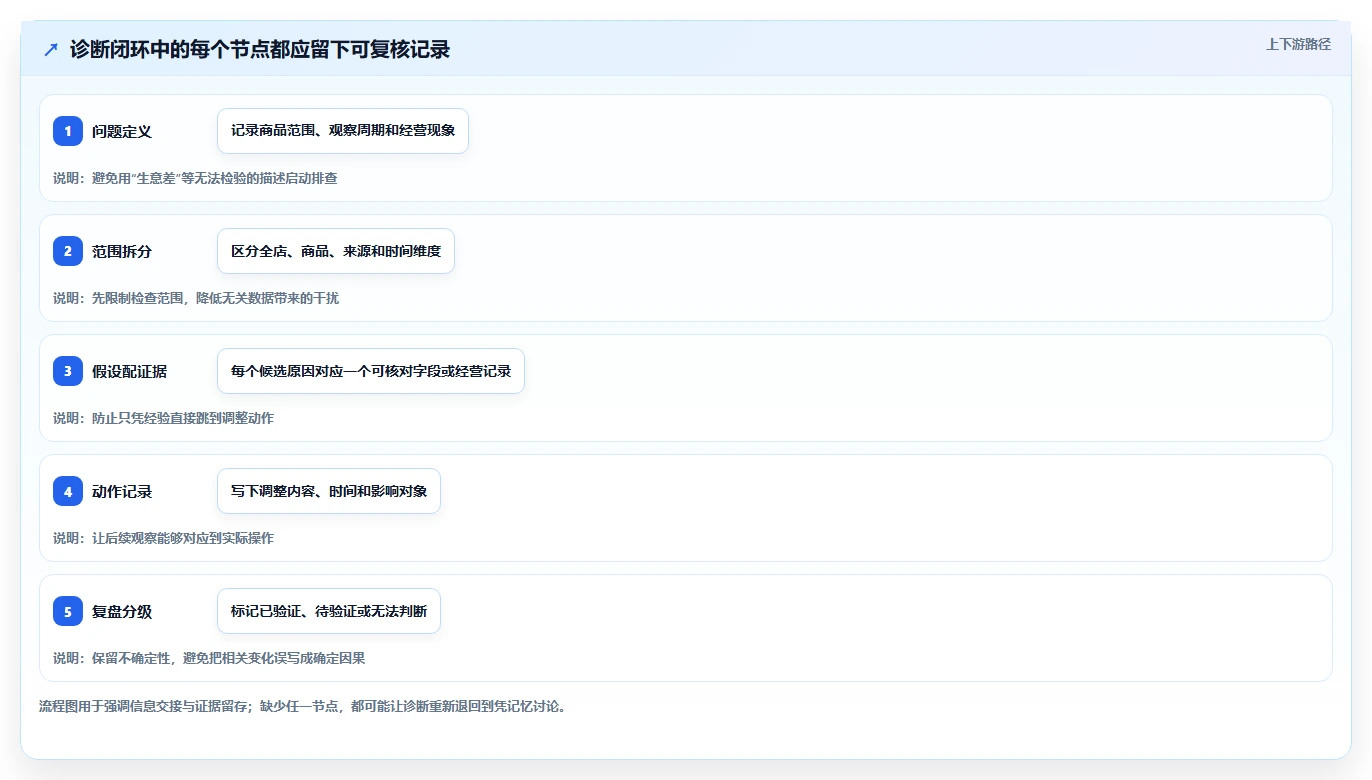Viewport: 1372px width, 780px height.
Task: Select the 假设配证据 step title
Action: pyautogui.click(x=129, y=371)
